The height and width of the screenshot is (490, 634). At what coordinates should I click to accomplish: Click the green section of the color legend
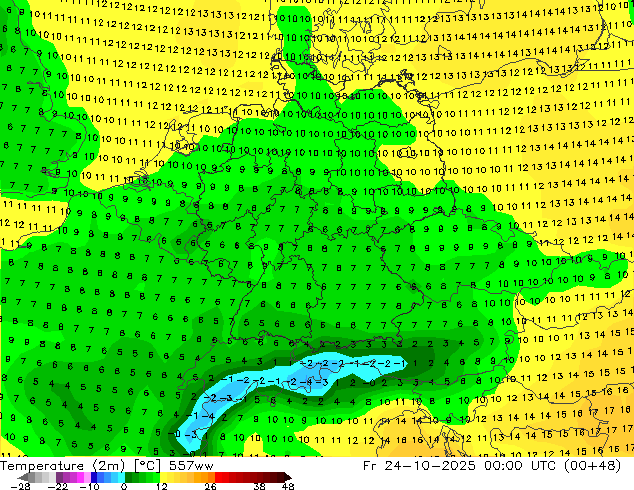(x=142, y=477)
